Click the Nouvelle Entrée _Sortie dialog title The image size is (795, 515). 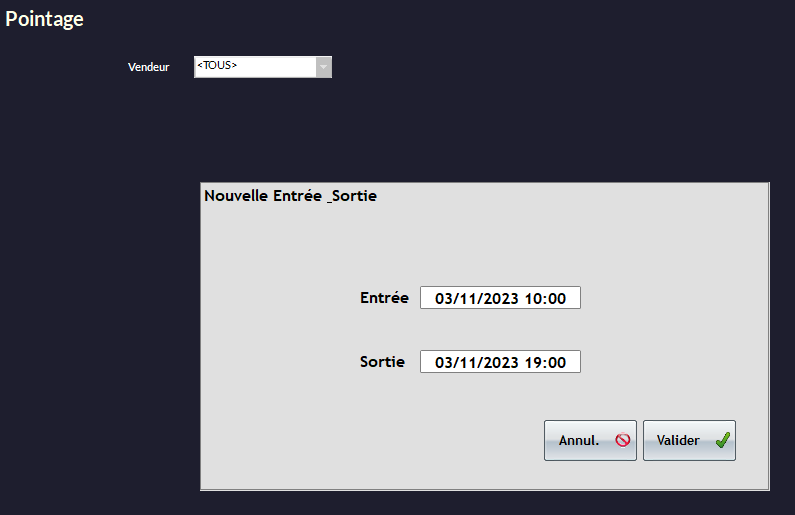click(x=290, y=196)
